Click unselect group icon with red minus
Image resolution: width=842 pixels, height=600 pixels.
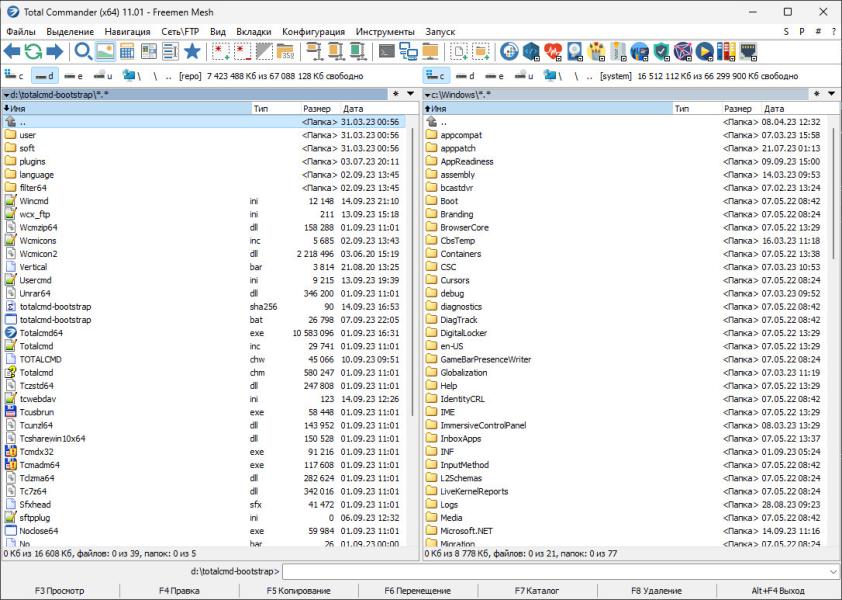[x=243, y=52]
